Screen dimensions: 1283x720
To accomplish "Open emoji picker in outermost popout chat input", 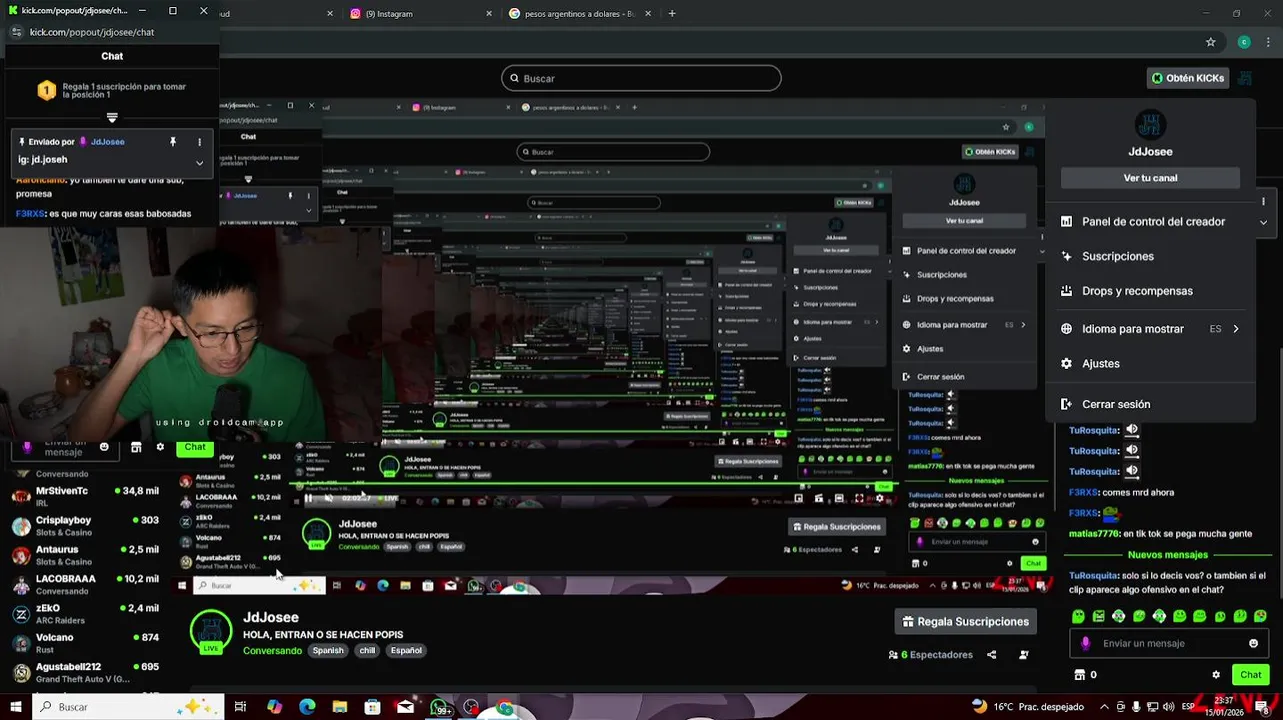I will [x=104, y=447].
